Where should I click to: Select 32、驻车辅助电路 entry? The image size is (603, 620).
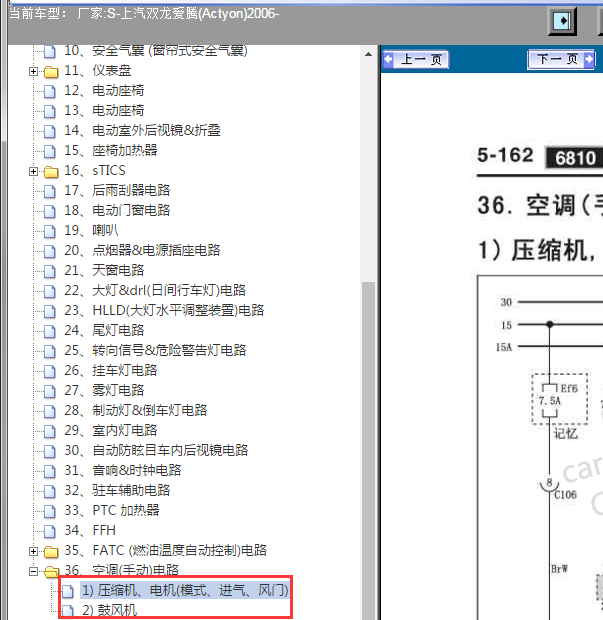point(117,490)
